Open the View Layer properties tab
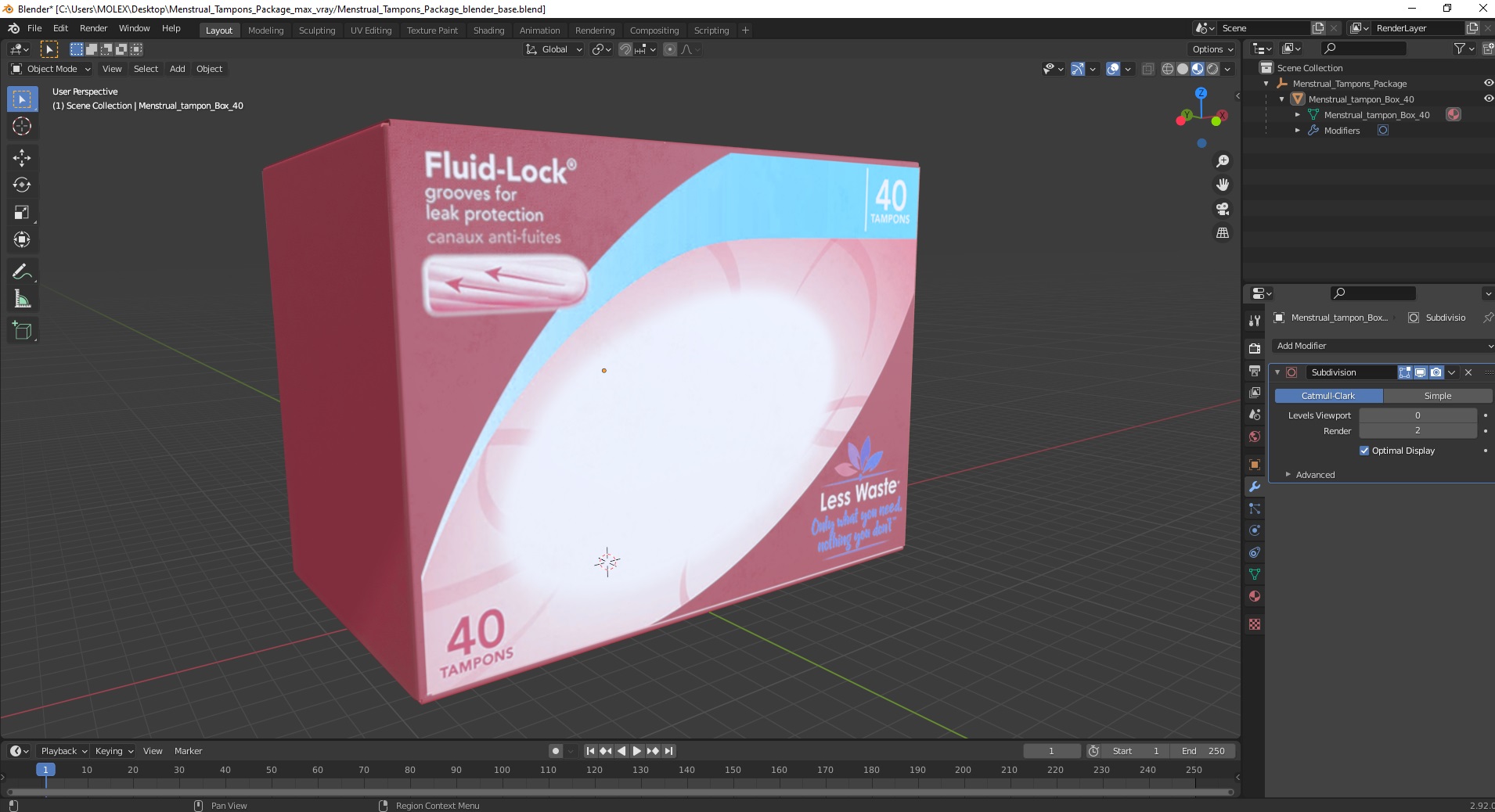The image size is (1495, 812). pyautogui.click(x=1255, y=393)
